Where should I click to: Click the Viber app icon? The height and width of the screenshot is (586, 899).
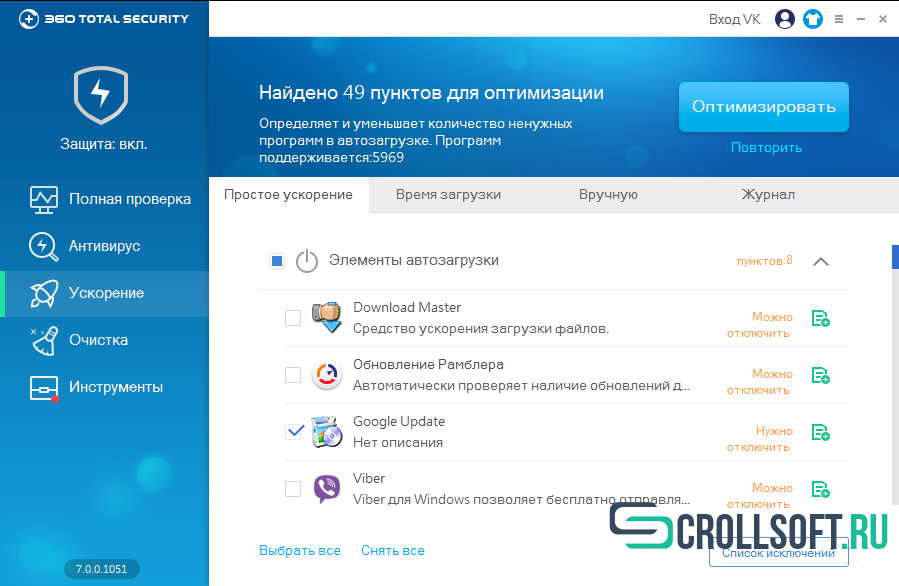click(x=327, y=489)
